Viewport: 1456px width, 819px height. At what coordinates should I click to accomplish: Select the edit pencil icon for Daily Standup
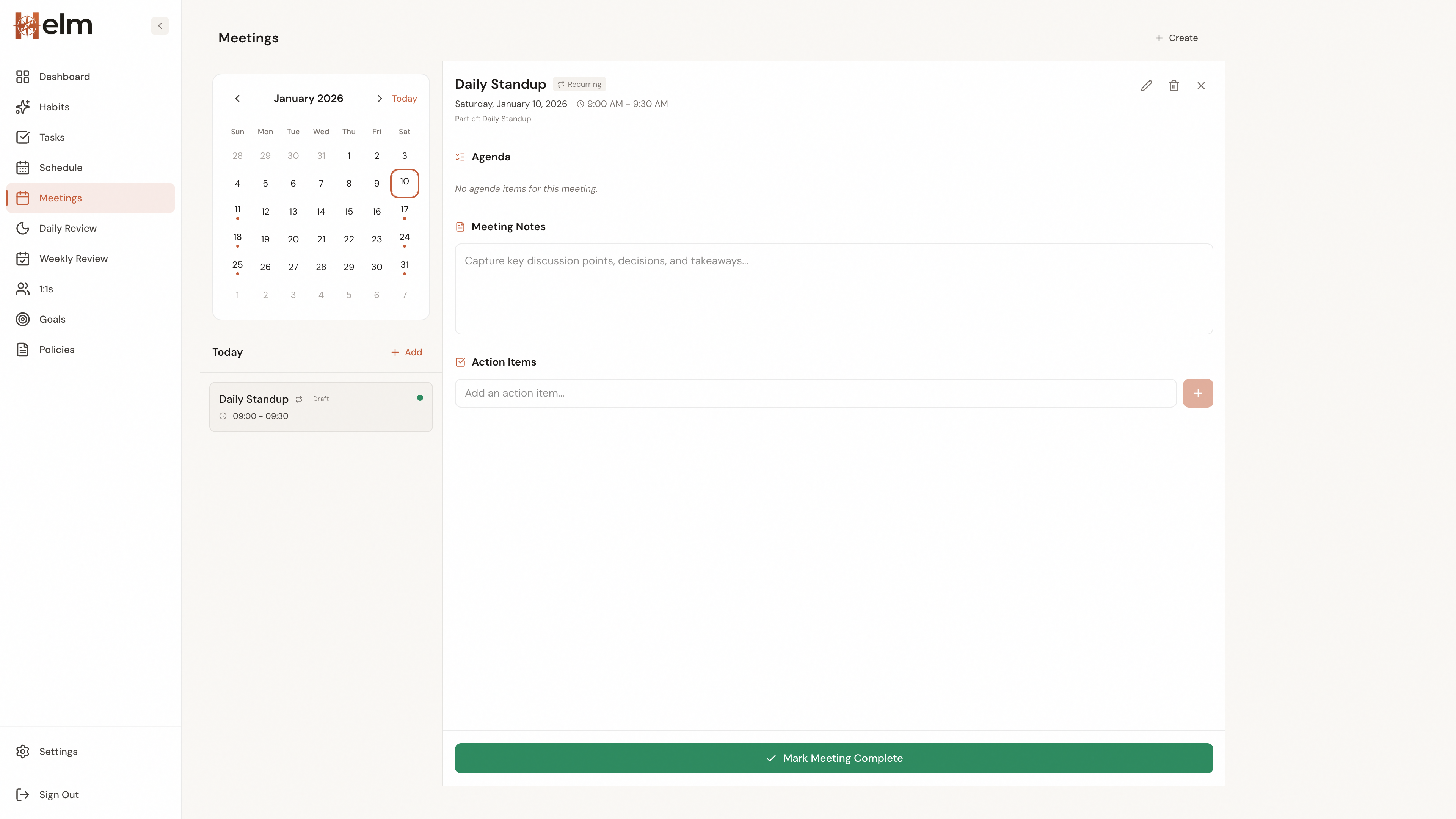pos(1146,85)
